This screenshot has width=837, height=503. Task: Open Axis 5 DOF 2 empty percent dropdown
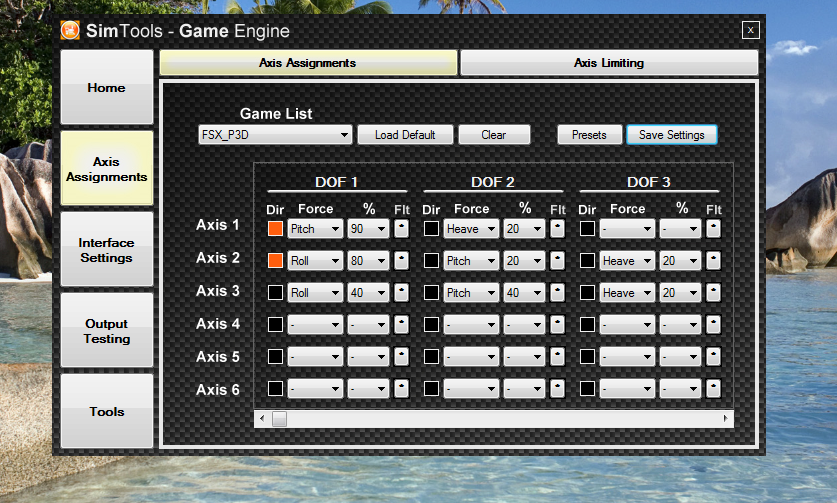click(x=524, y=357)
